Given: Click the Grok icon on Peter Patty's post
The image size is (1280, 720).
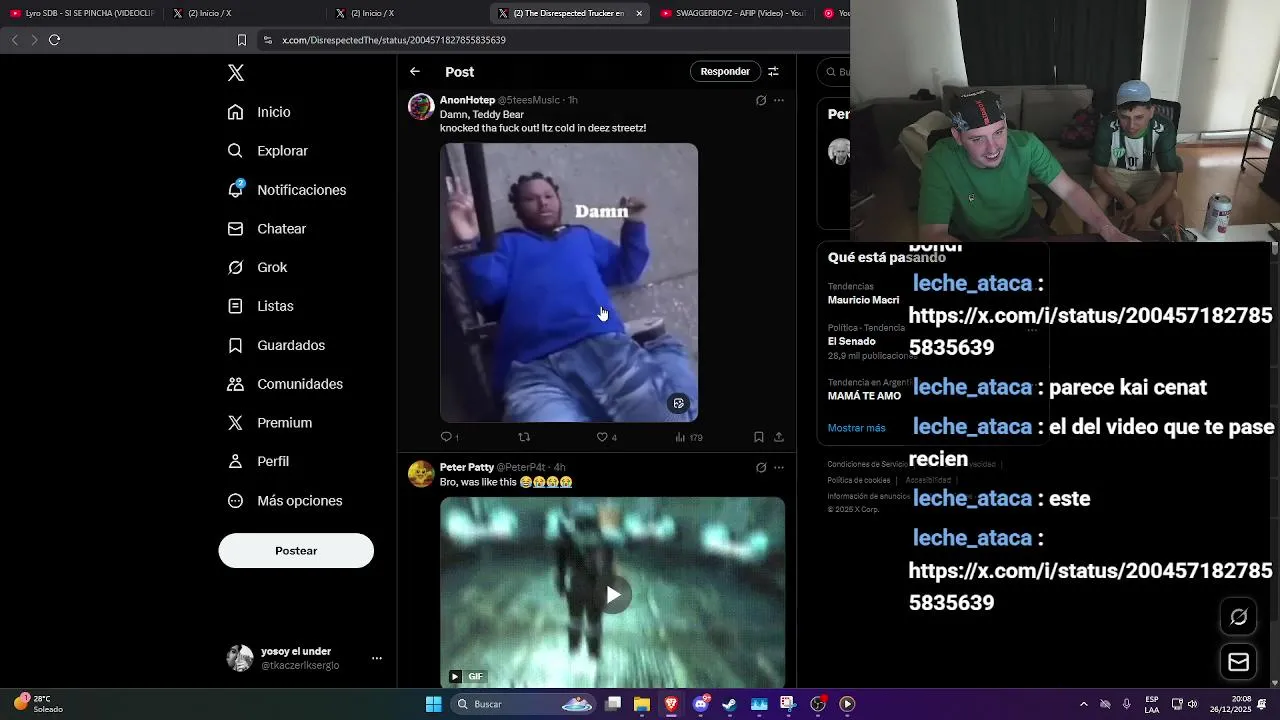Looking at the screenshot, I should tap(761, 468).
